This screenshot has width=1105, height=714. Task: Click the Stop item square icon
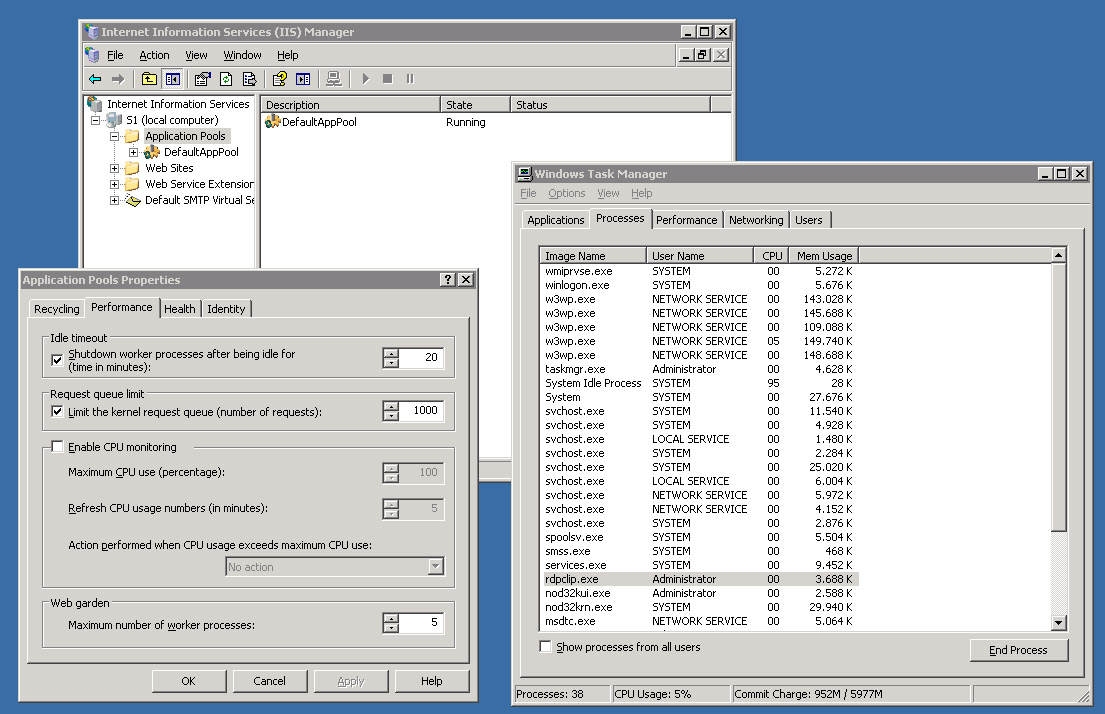coord(388,79)
